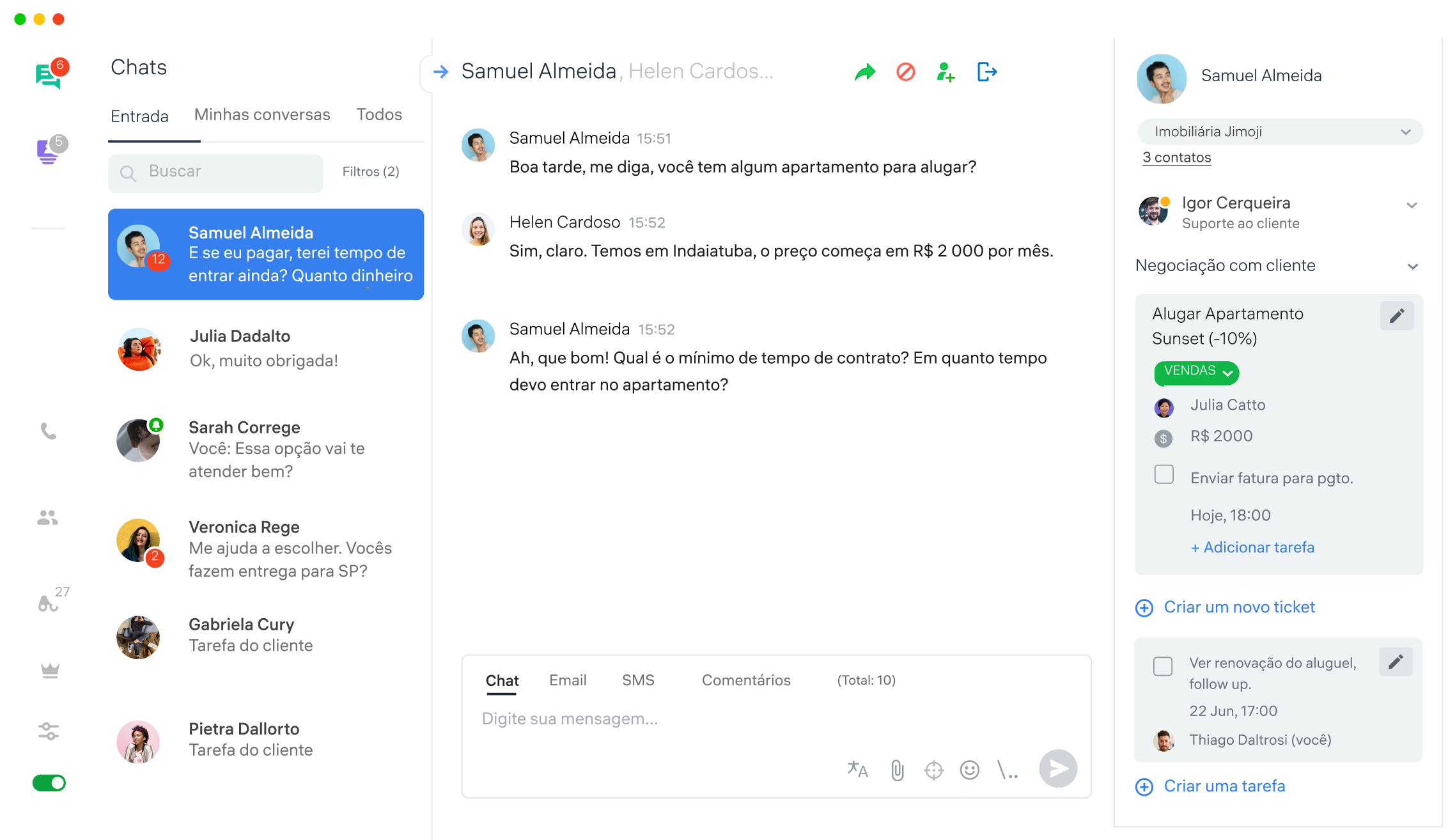Open the emoji picker smiley icon
Screen dimensions: 1448x840
click(969, 770)
